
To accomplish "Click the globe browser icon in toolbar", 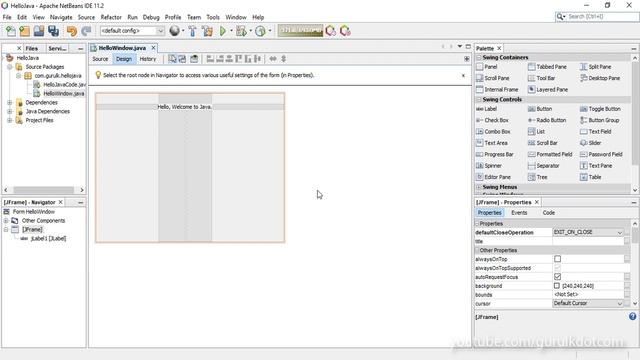I will pos(174,31).
